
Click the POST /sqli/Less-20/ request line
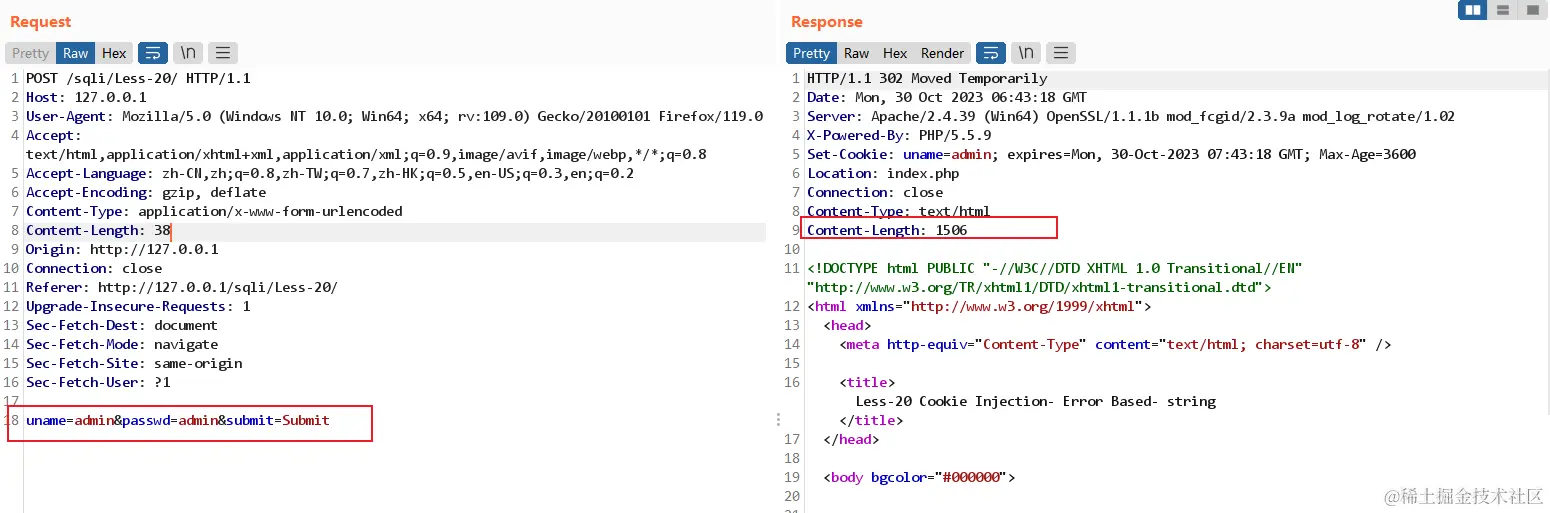(x=138, y=78)
